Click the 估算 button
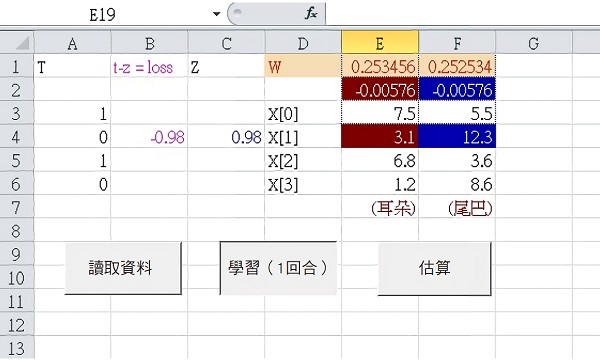The image size is (600, 360). 434,268
